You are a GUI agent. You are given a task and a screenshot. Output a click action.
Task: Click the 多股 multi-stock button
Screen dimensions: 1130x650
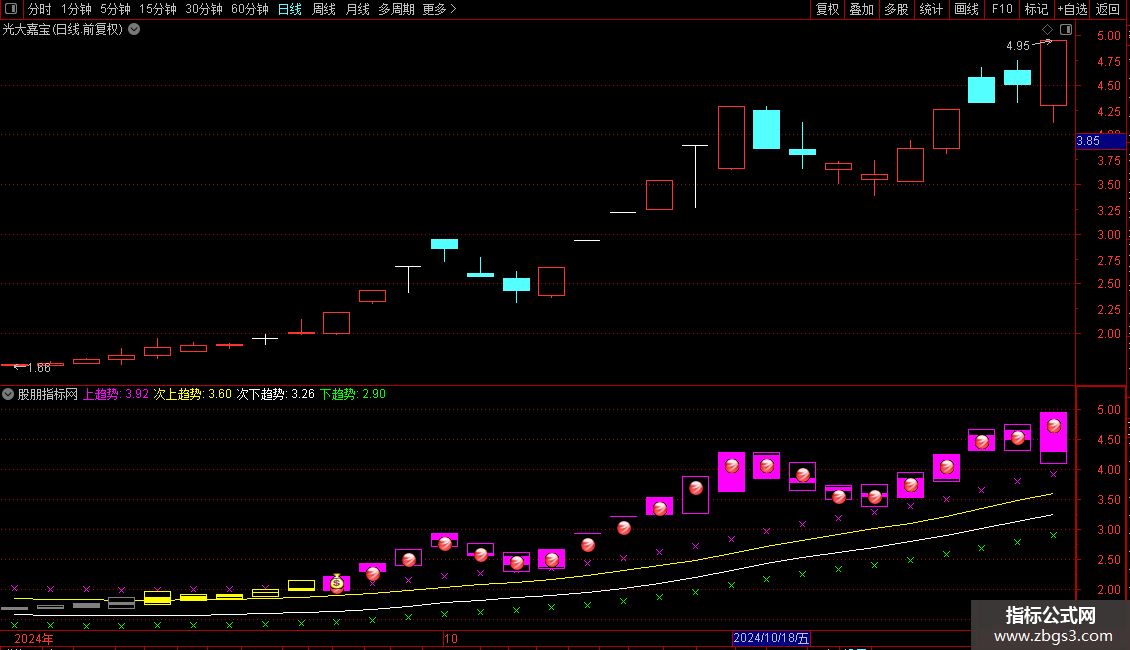(x=896, y=9)
